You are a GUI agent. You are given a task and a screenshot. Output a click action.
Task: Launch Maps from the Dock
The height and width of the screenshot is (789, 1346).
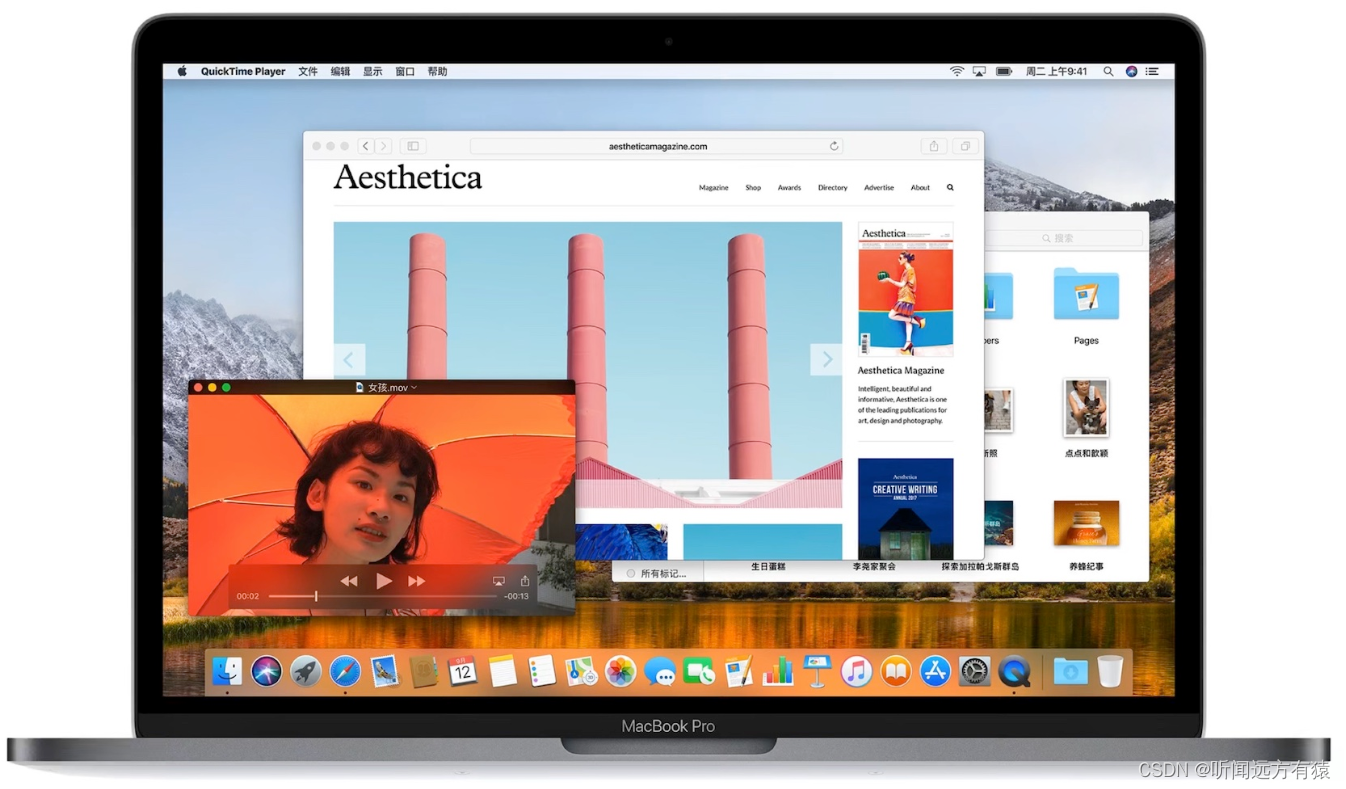point(581,670)
